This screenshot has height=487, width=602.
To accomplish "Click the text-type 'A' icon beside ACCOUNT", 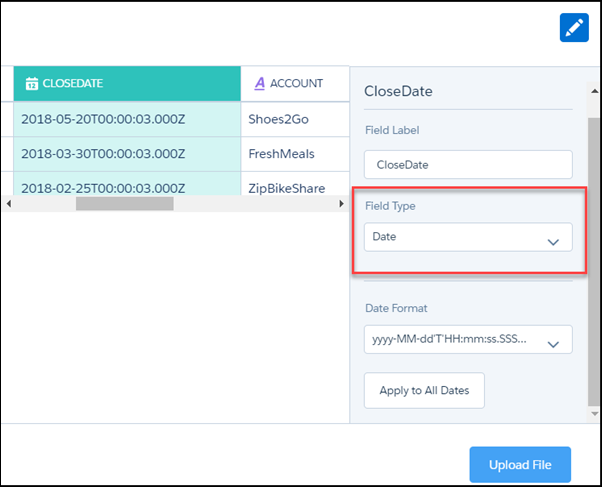I will click(260, 84).
